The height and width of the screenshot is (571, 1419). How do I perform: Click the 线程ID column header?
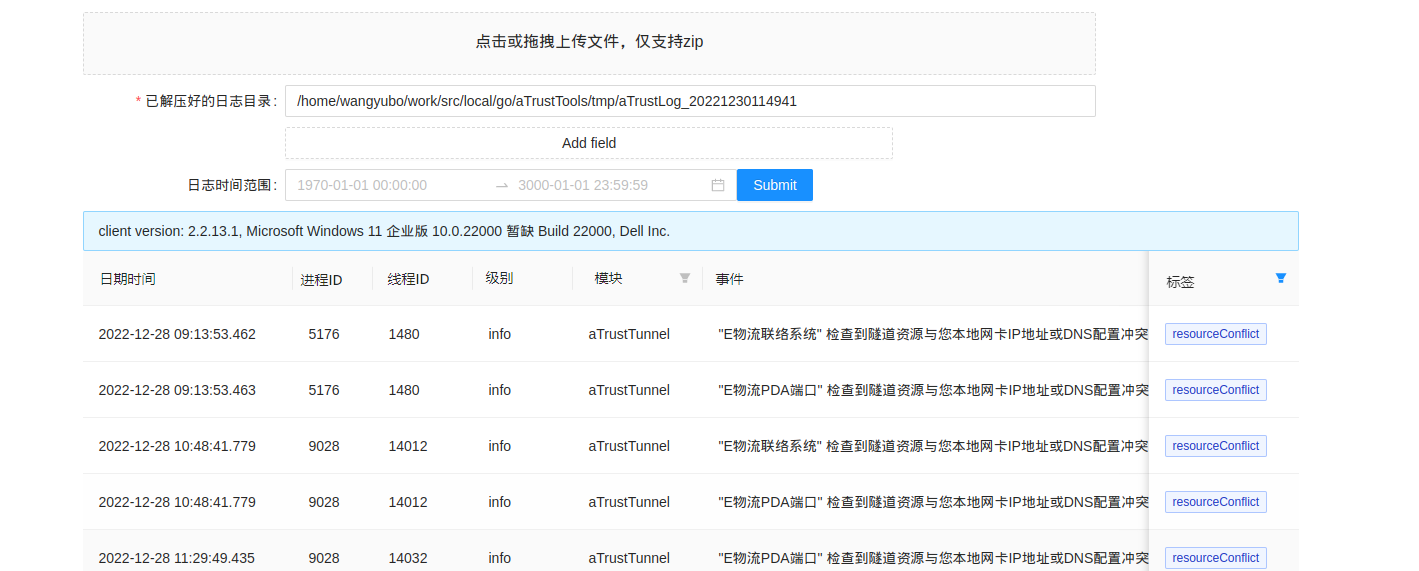[x=408, y=280]
